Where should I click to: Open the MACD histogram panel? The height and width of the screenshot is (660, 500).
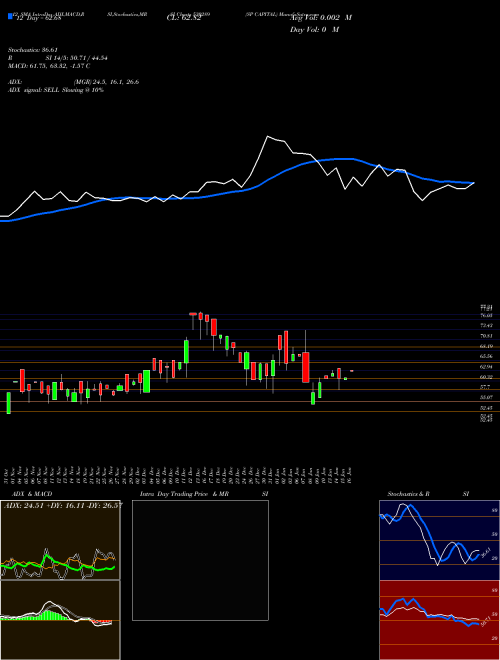pos(60,620)
